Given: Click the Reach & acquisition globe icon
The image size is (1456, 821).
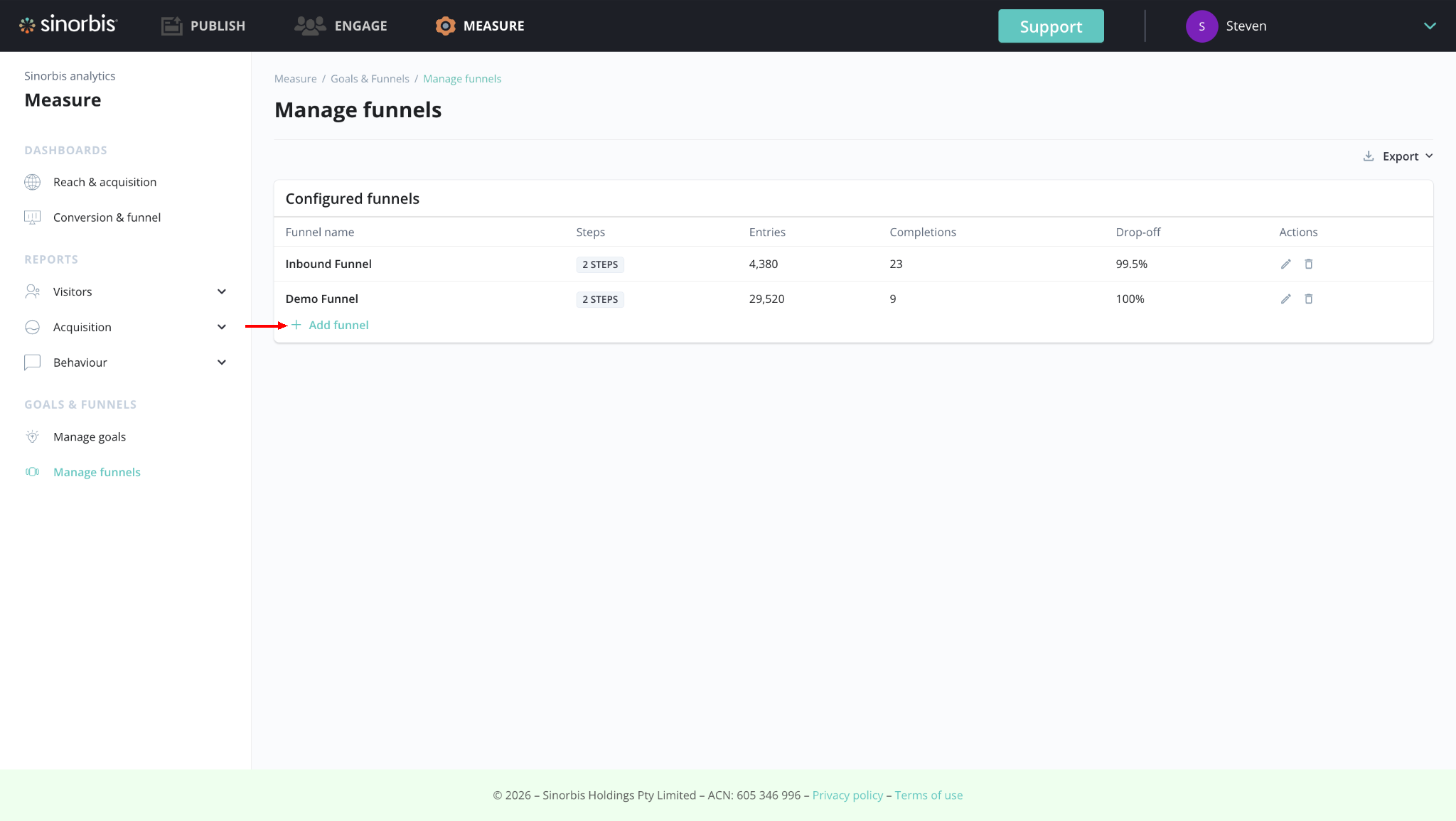Looking at the screenshot, I should [33, 182].
